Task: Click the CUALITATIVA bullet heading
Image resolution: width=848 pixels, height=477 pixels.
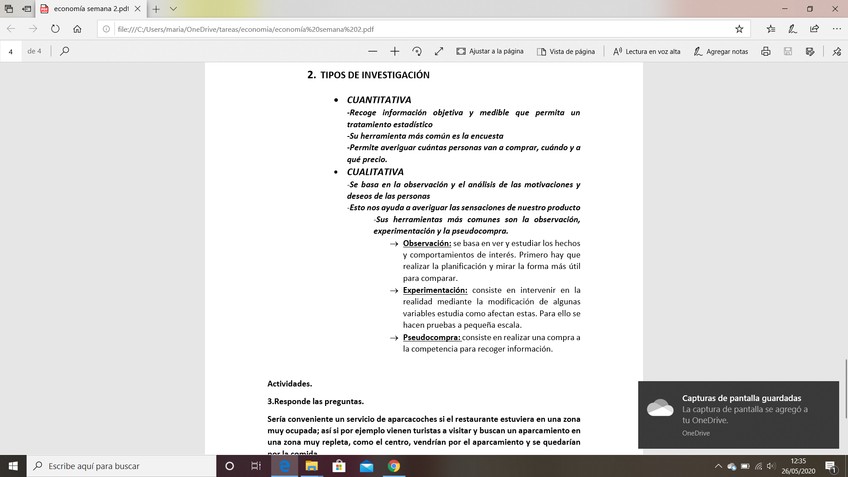Action: tap(375, 172)
